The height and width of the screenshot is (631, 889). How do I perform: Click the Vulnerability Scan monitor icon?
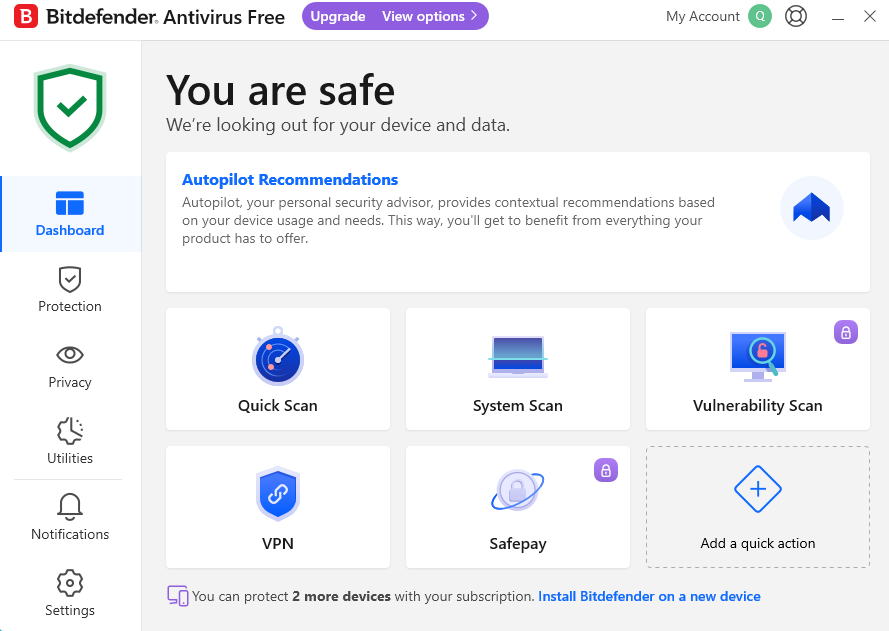click(758, 355)
